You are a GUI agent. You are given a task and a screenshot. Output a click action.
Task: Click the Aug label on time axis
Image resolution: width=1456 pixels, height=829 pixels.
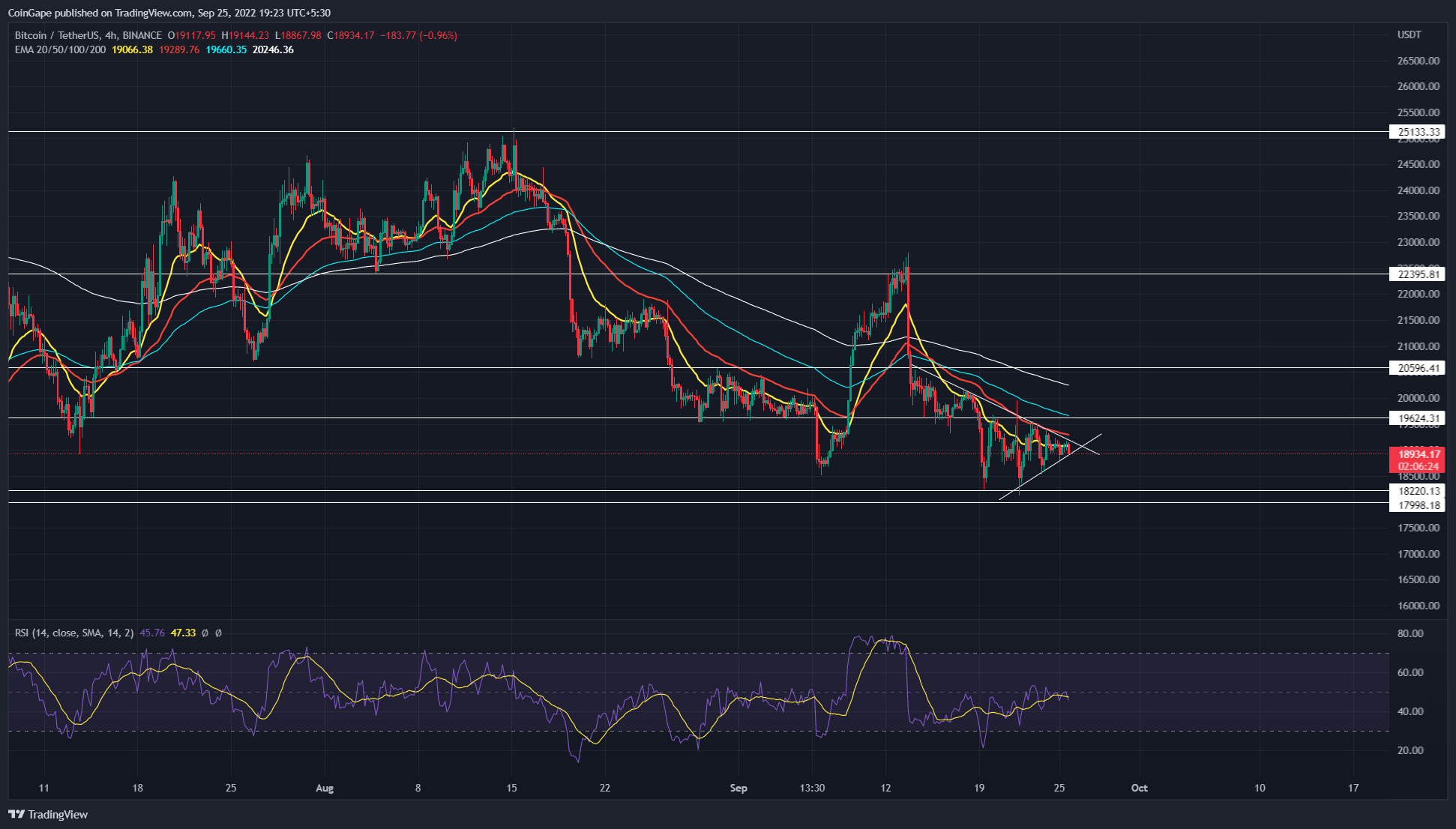pyautogui.click(x=324, y=788)
